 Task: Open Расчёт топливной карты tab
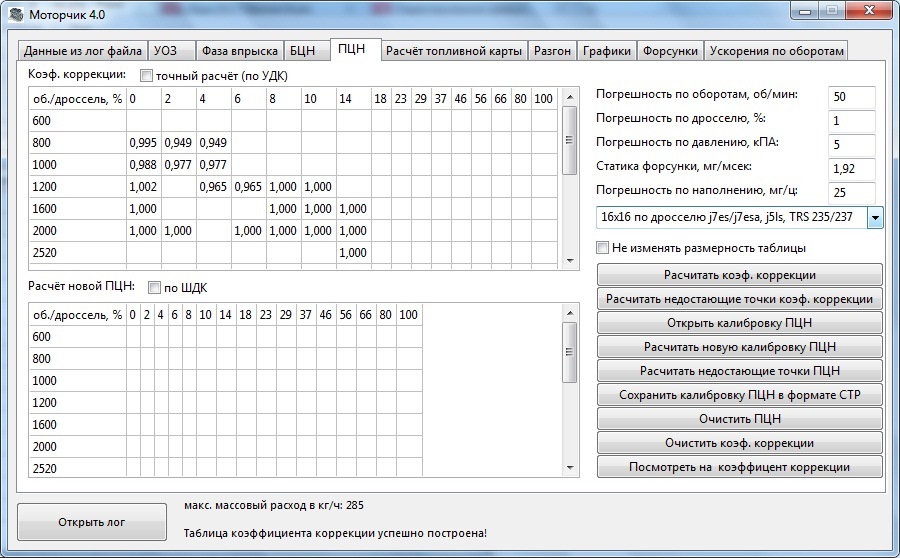pos(454,51)
